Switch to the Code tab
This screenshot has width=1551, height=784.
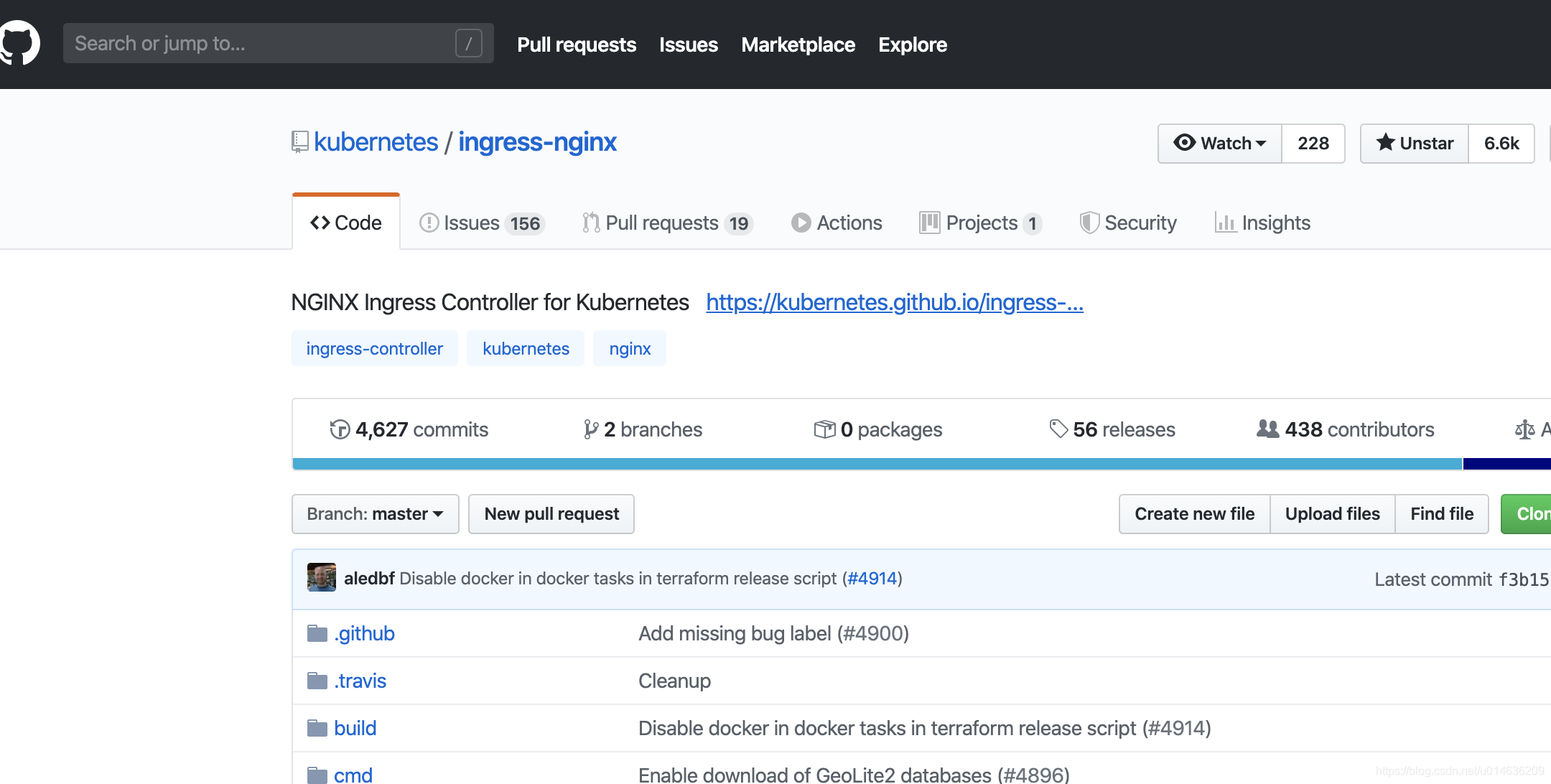pos(346,223)
